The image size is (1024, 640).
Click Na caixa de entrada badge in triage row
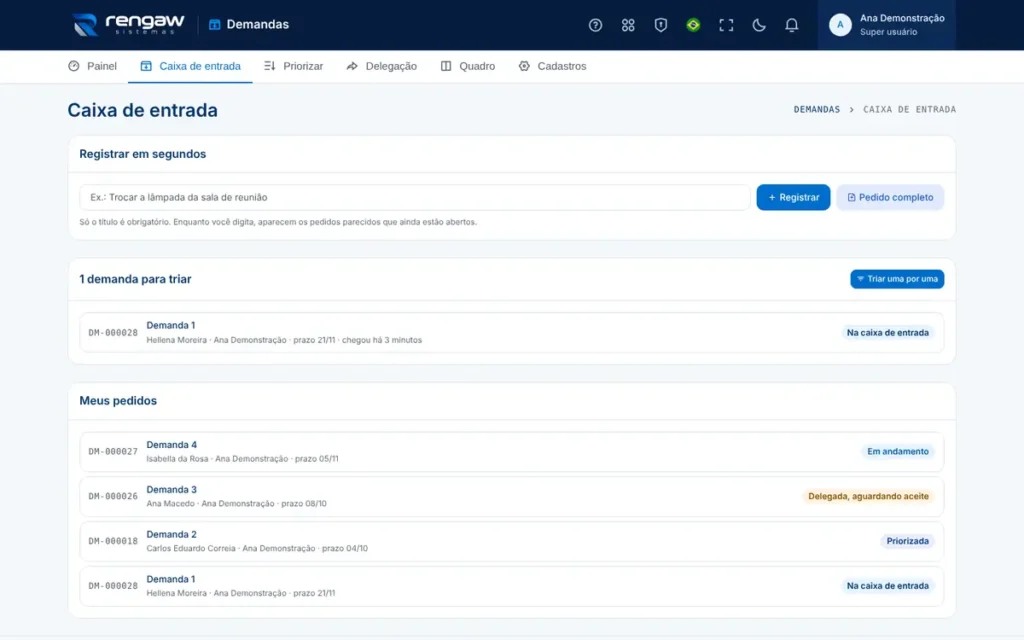(x=888, y=332)
